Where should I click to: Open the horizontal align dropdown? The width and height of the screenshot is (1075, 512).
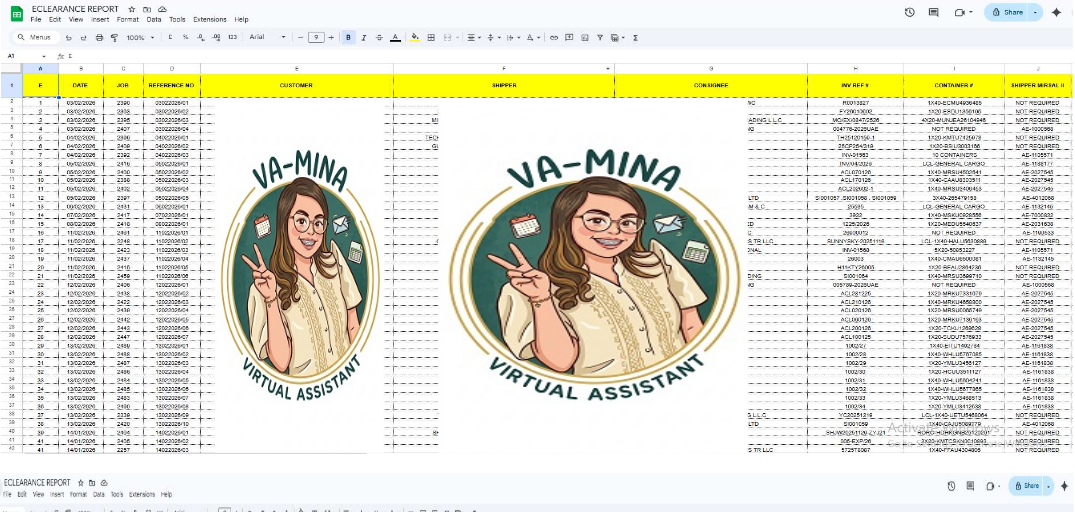click(x=474, y=38)
